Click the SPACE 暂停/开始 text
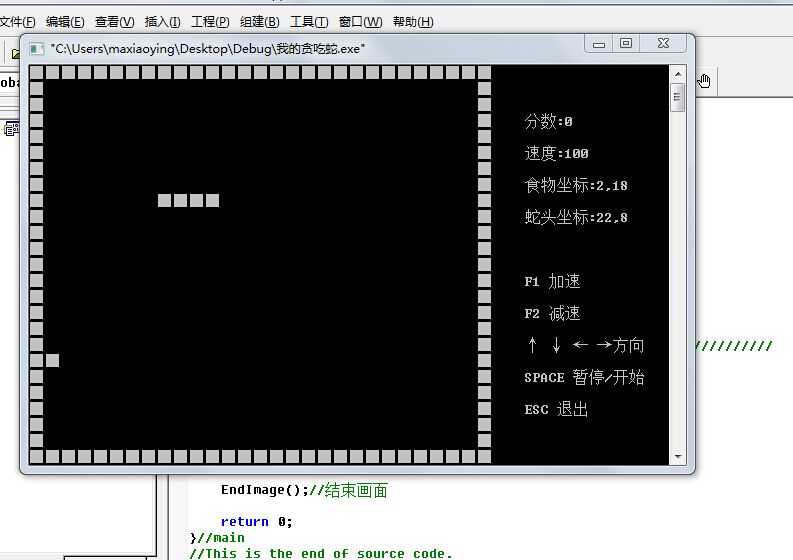Viewport: 793px width, 560px height. tap(584, 377)
